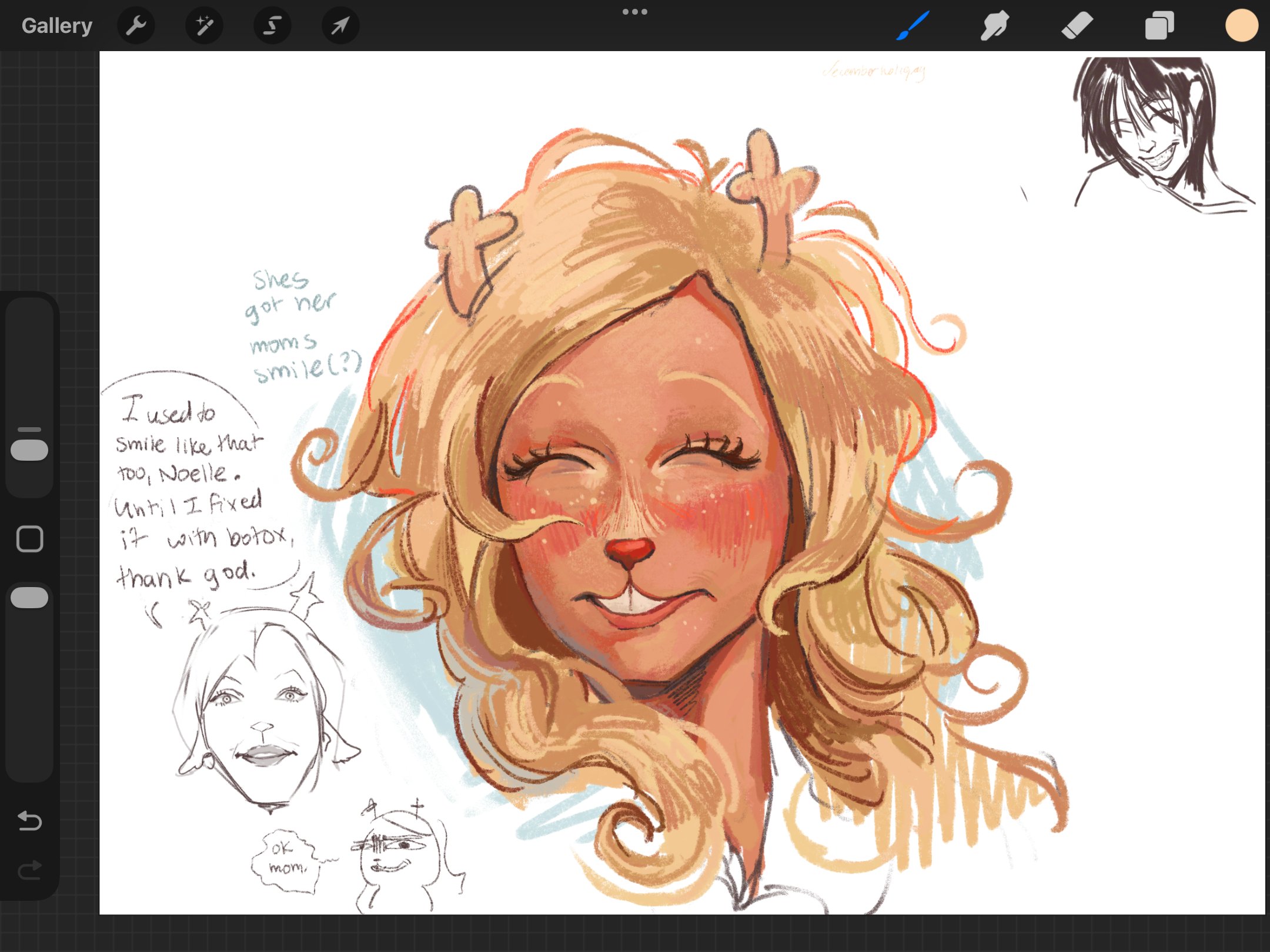
Task: Select the Brush tool
Action: click(x=913, y=26)
